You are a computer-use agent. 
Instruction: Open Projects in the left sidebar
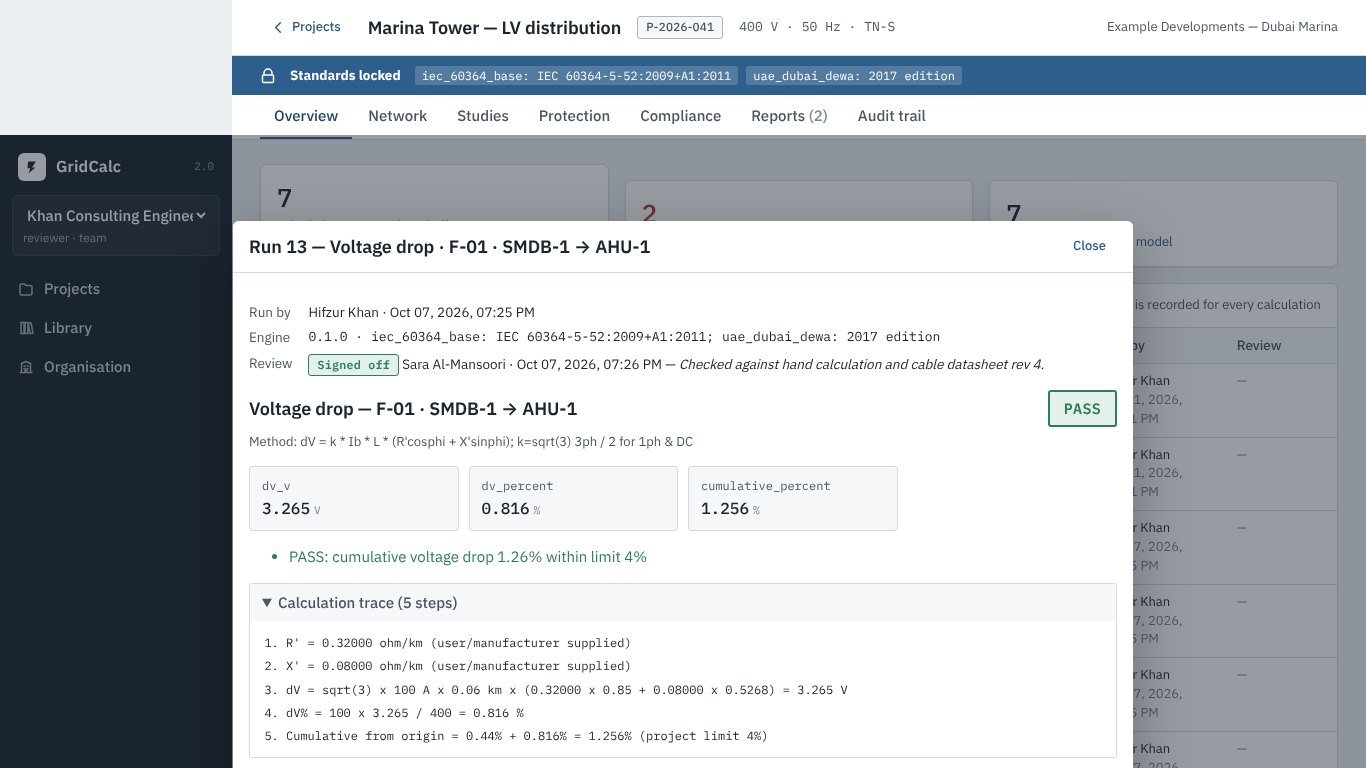click(x=116, y=289)
